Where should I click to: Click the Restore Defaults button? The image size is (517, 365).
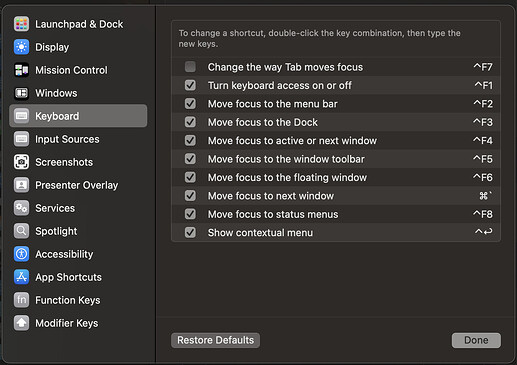coord(215,340)
